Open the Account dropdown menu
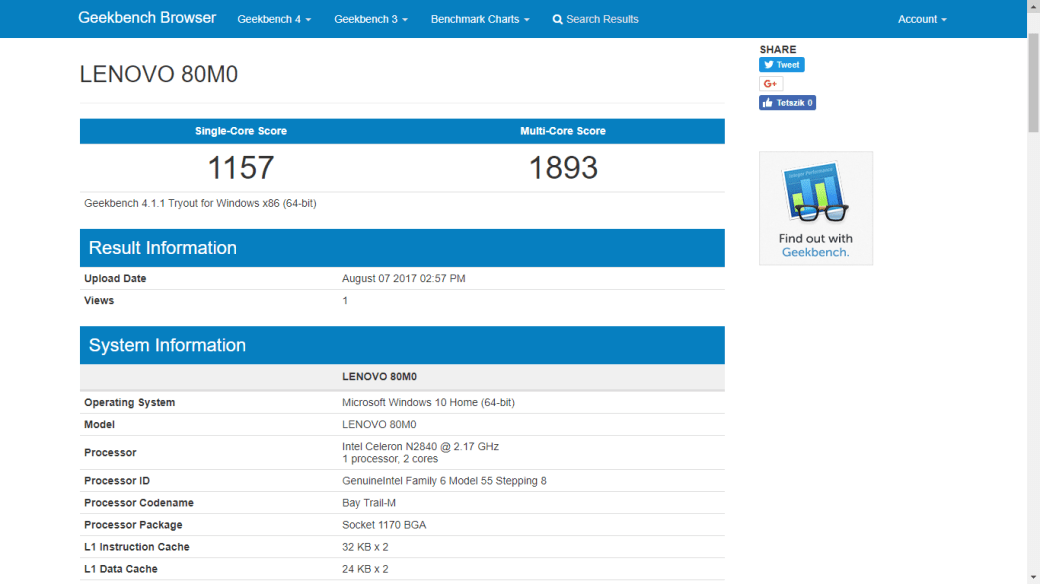 pos(921,19)
